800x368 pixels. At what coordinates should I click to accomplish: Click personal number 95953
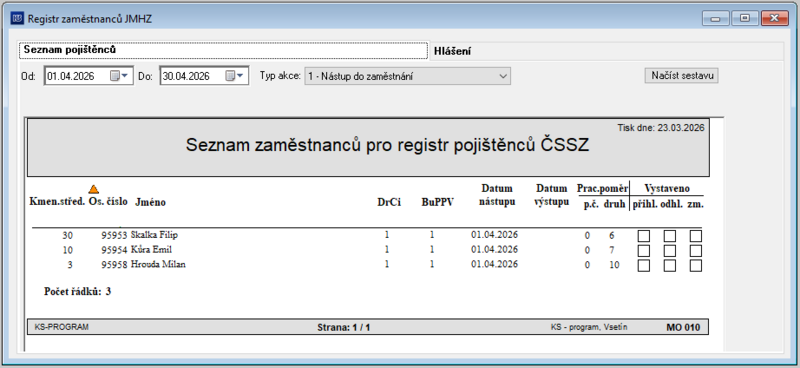point(114,235)
